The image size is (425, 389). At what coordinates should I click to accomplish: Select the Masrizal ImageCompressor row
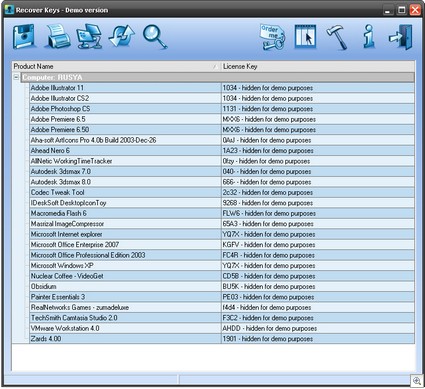coord(222,224)
